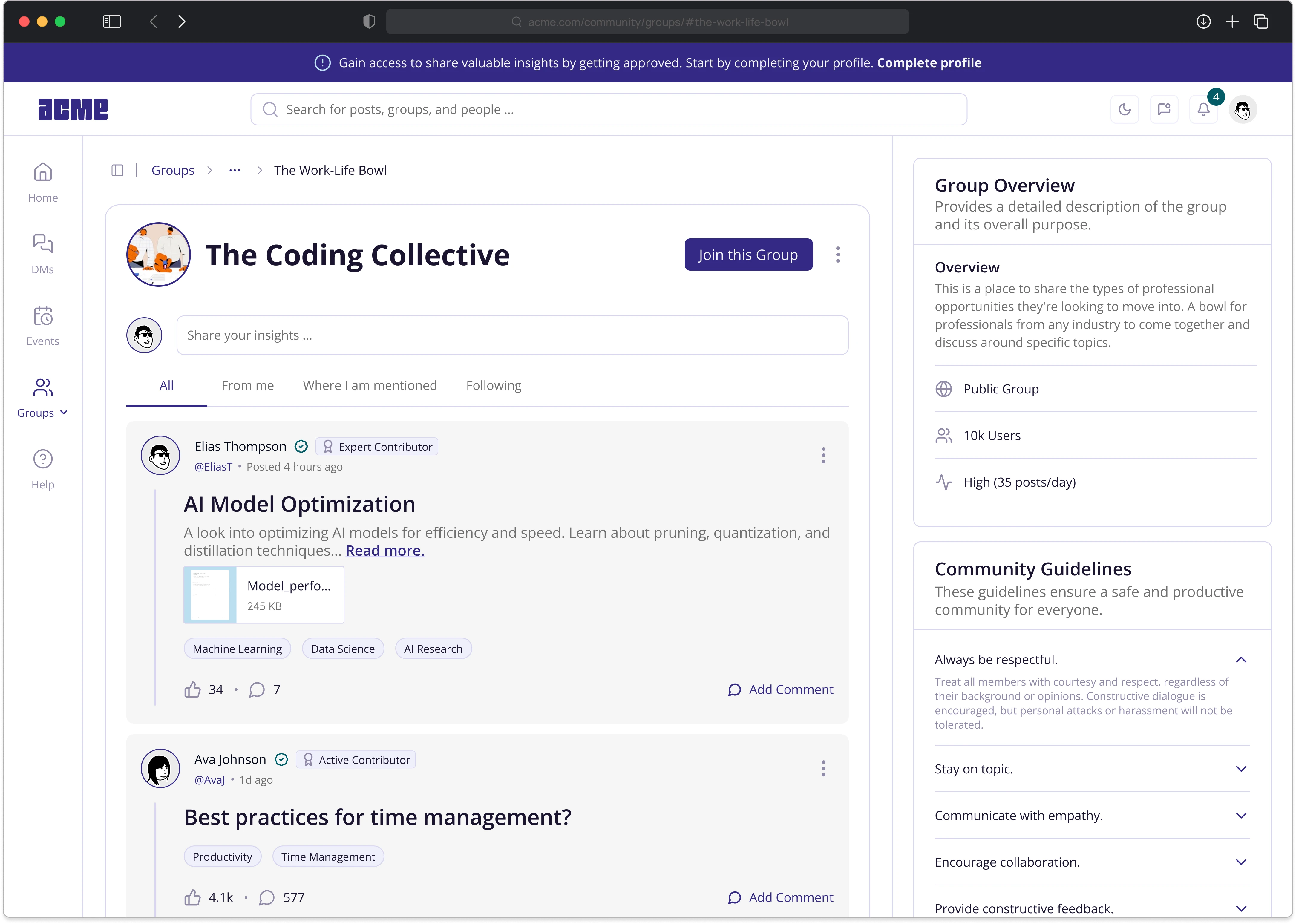Collapse the Always be respectful guideline
This screenshot has height=924, width=1296.
[1241, 660]
